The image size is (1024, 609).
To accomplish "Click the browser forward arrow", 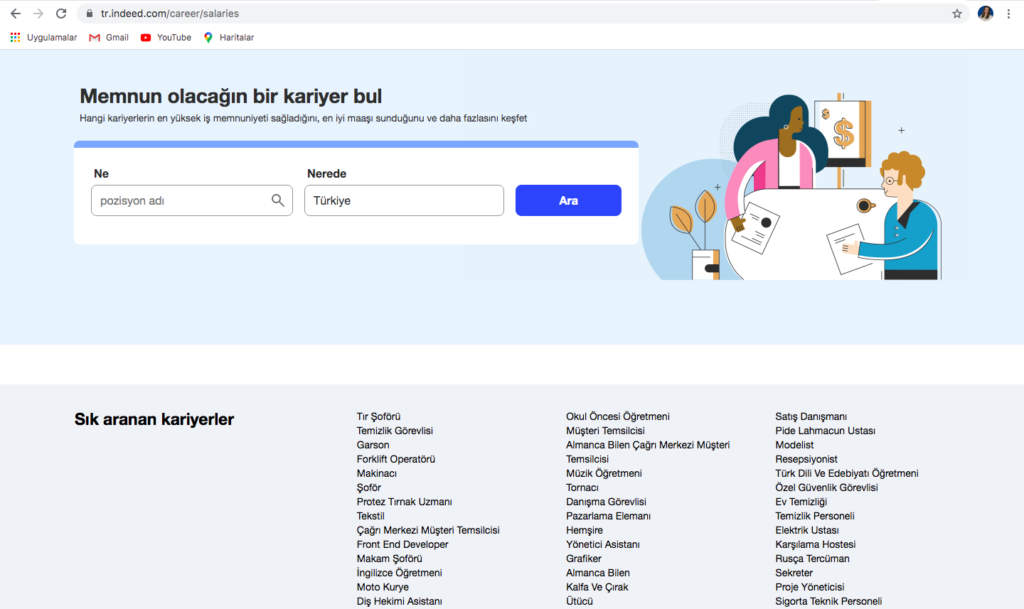I will pyautogui.click(x=38, y=14).
